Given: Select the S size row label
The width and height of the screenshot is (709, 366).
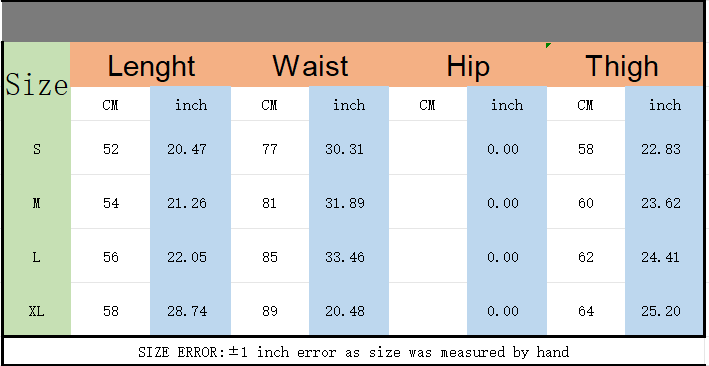Looking at the screenshot, I should point(37,148).
